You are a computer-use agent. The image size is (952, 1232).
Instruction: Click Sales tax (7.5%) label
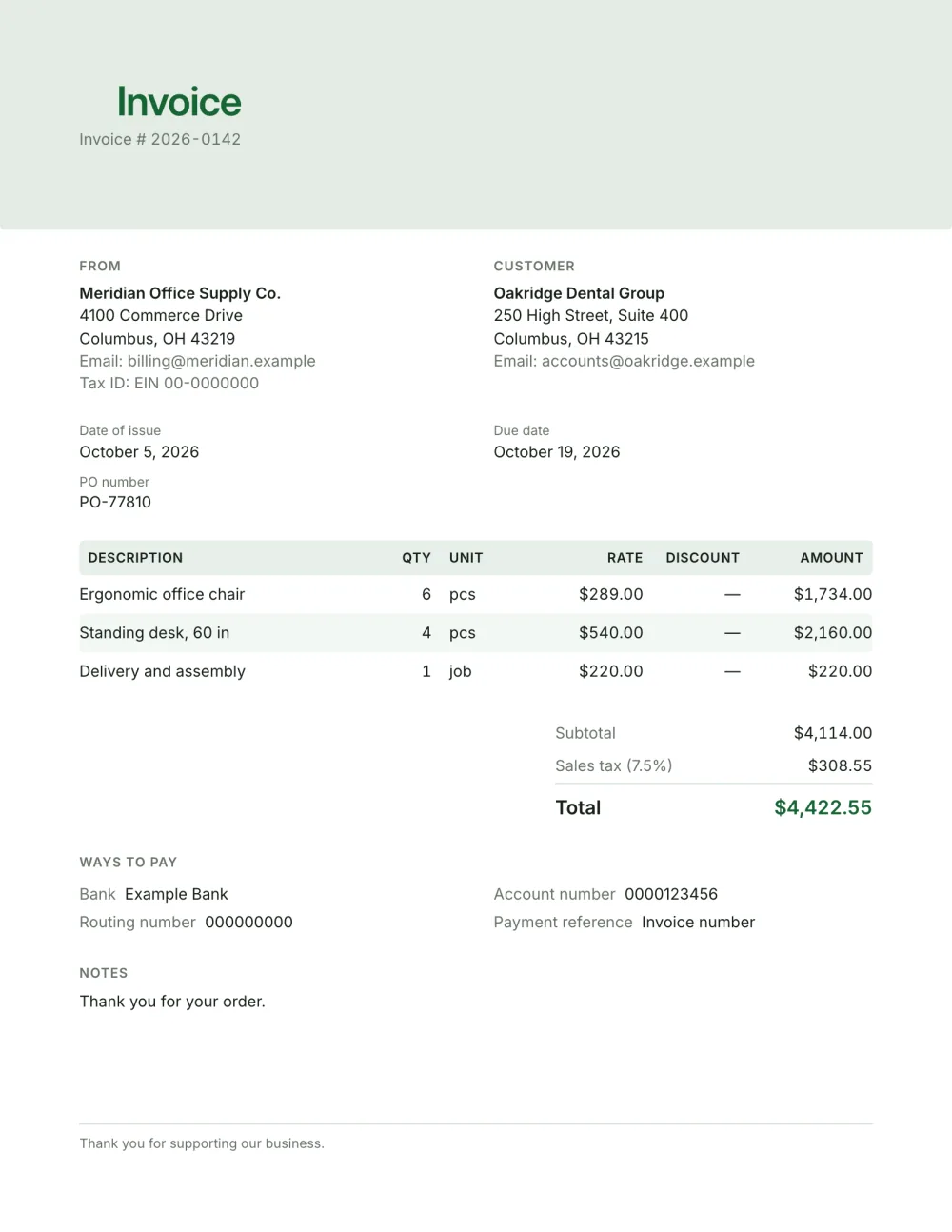click(614, 765)
